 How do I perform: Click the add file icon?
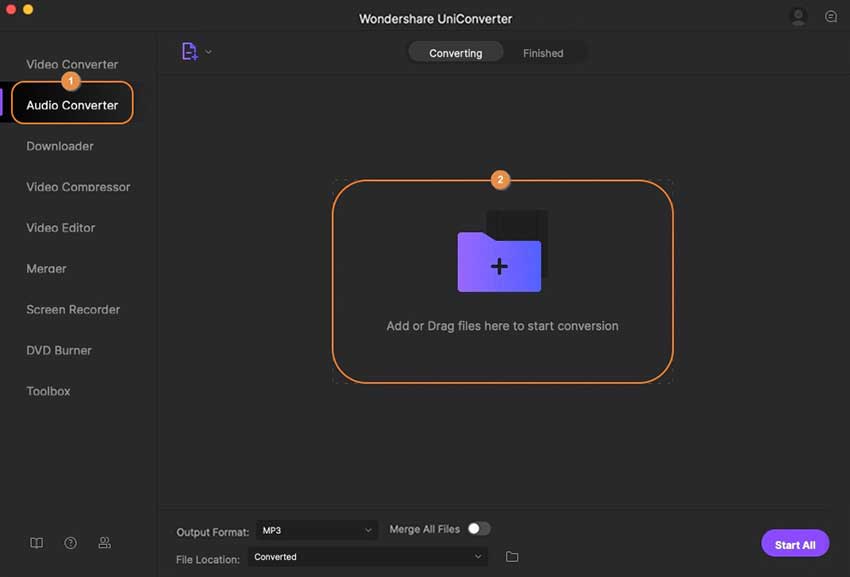189,52
